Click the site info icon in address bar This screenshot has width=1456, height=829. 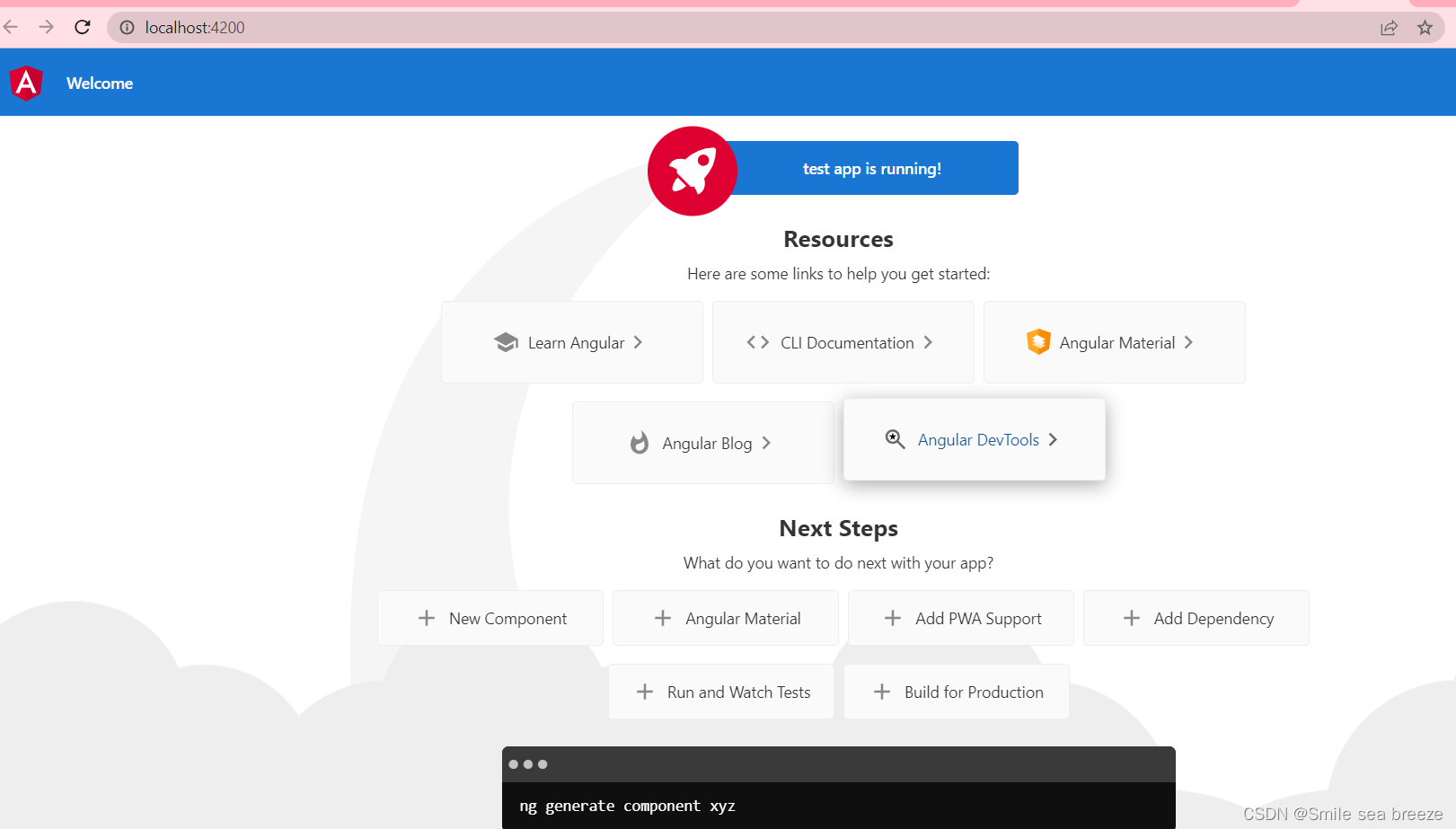click(128, 28)
